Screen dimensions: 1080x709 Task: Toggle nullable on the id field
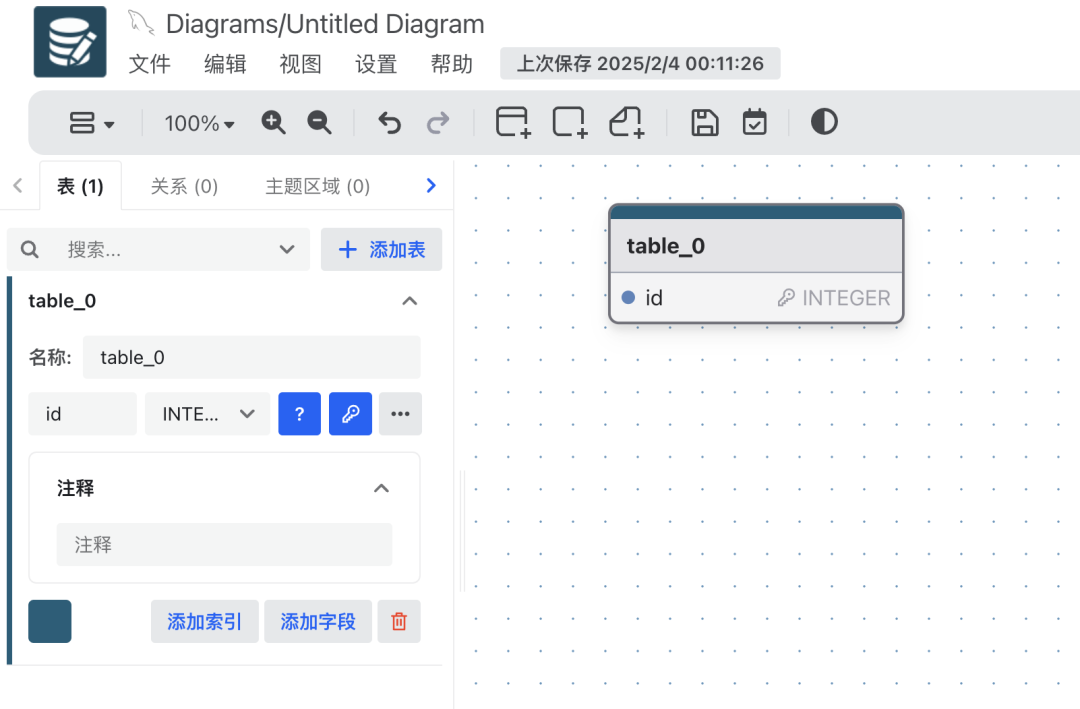coord(299,413)
